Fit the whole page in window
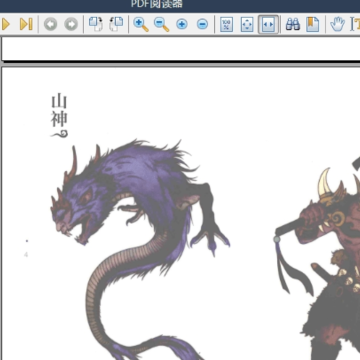Image resolution: width=360 pixels, height=360 pixels. coord(247,24)
